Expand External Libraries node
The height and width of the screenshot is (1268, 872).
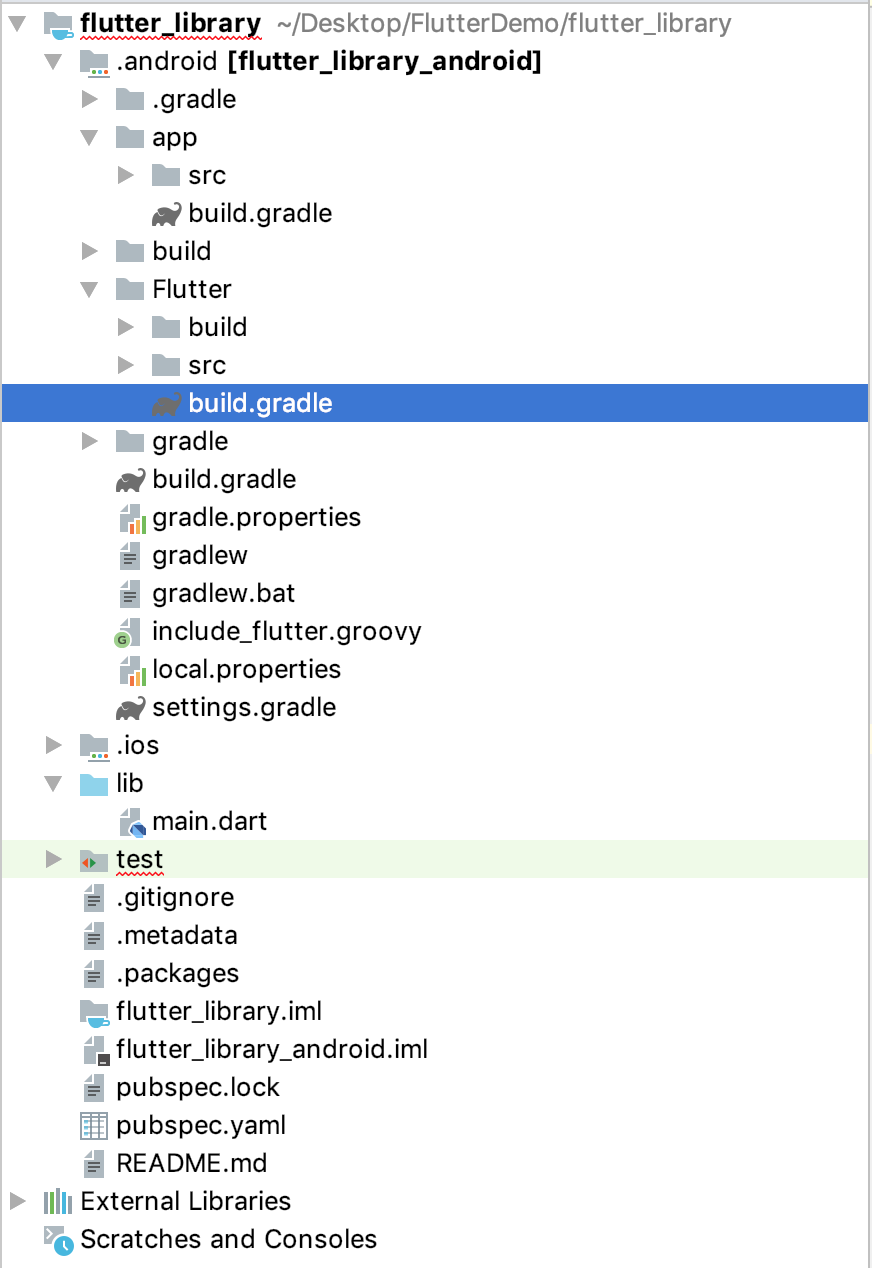(18, 1201)
